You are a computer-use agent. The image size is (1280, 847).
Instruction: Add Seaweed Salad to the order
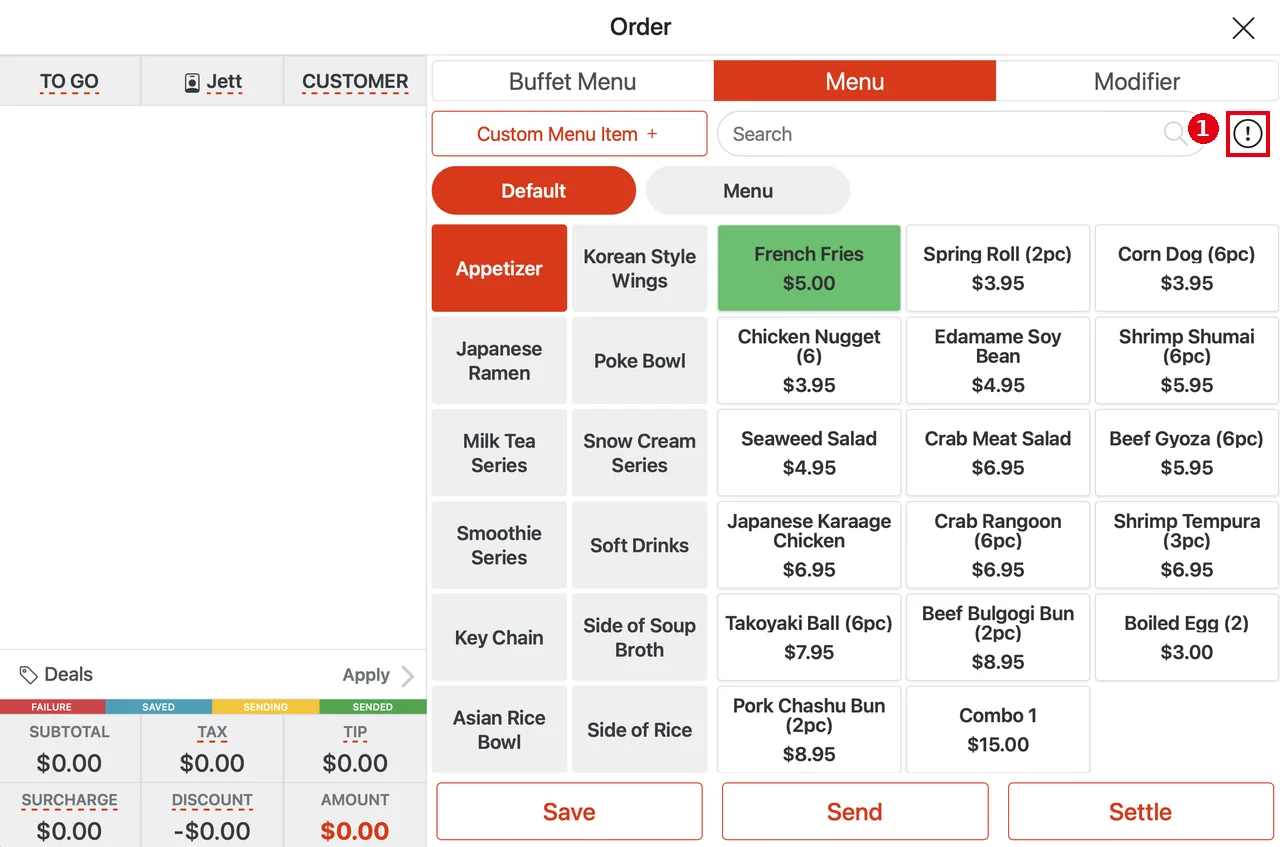coord(809,453)
